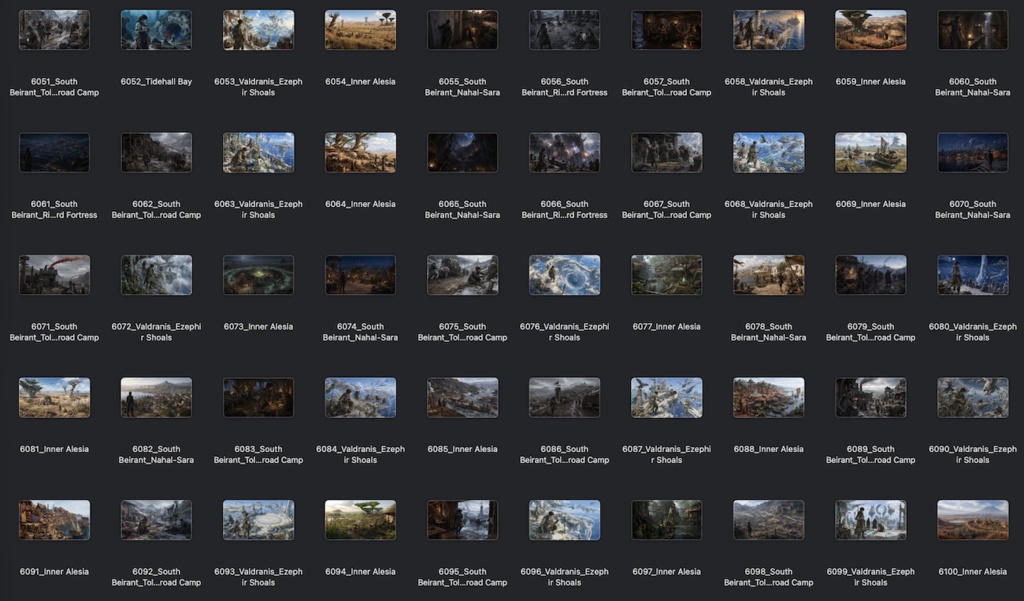Click the 6074_South Beirant_Nahal-Sara thumbnail
Image resolution: width=1024 pixels, height=601 pixels.
[x=360, y=275]
